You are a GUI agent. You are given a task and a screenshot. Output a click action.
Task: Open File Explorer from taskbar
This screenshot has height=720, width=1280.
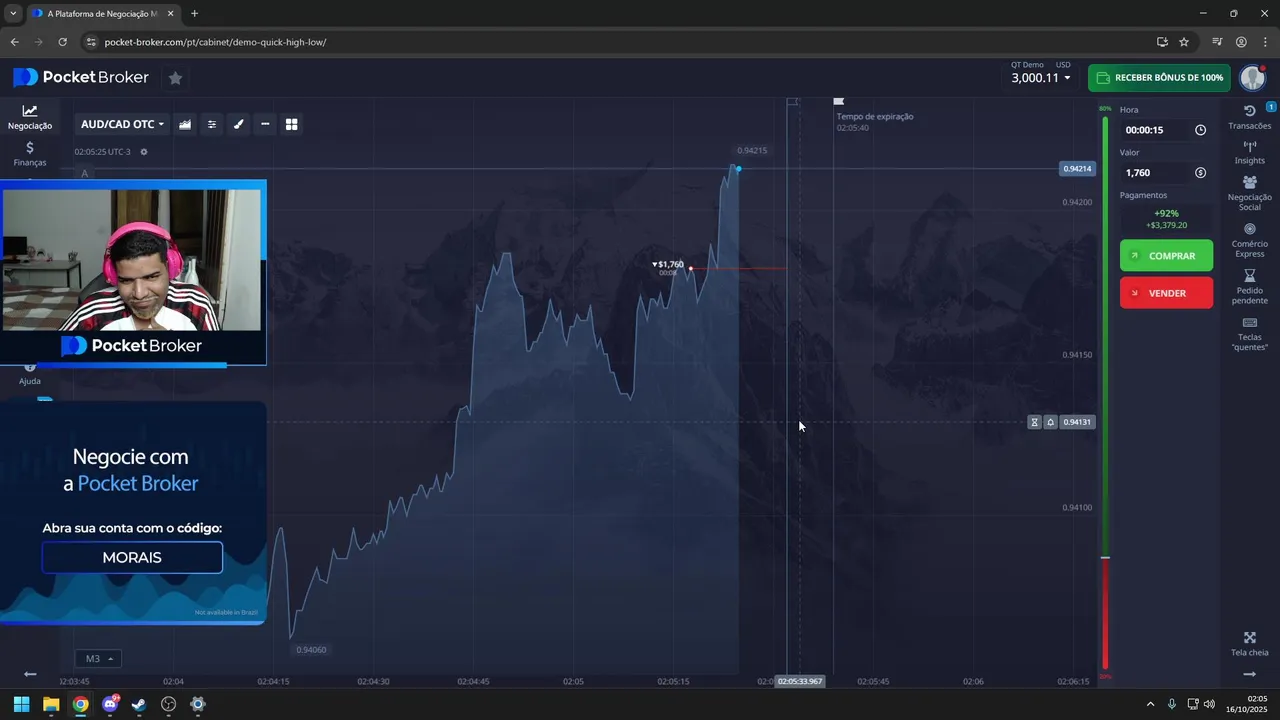coord(51,704)
